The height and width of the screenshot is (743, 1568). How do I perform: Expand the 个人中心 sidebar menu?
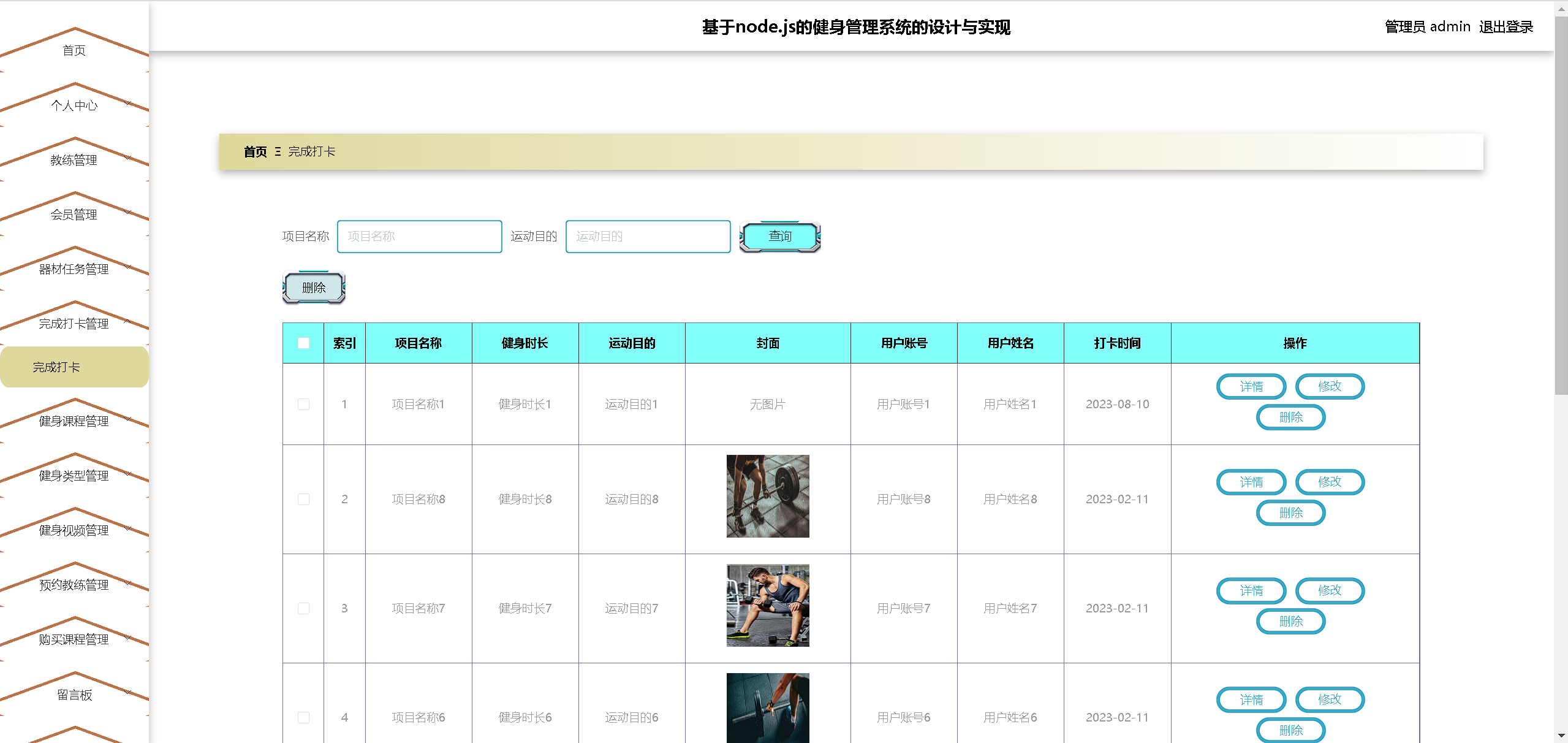click(x=74, y=105)
